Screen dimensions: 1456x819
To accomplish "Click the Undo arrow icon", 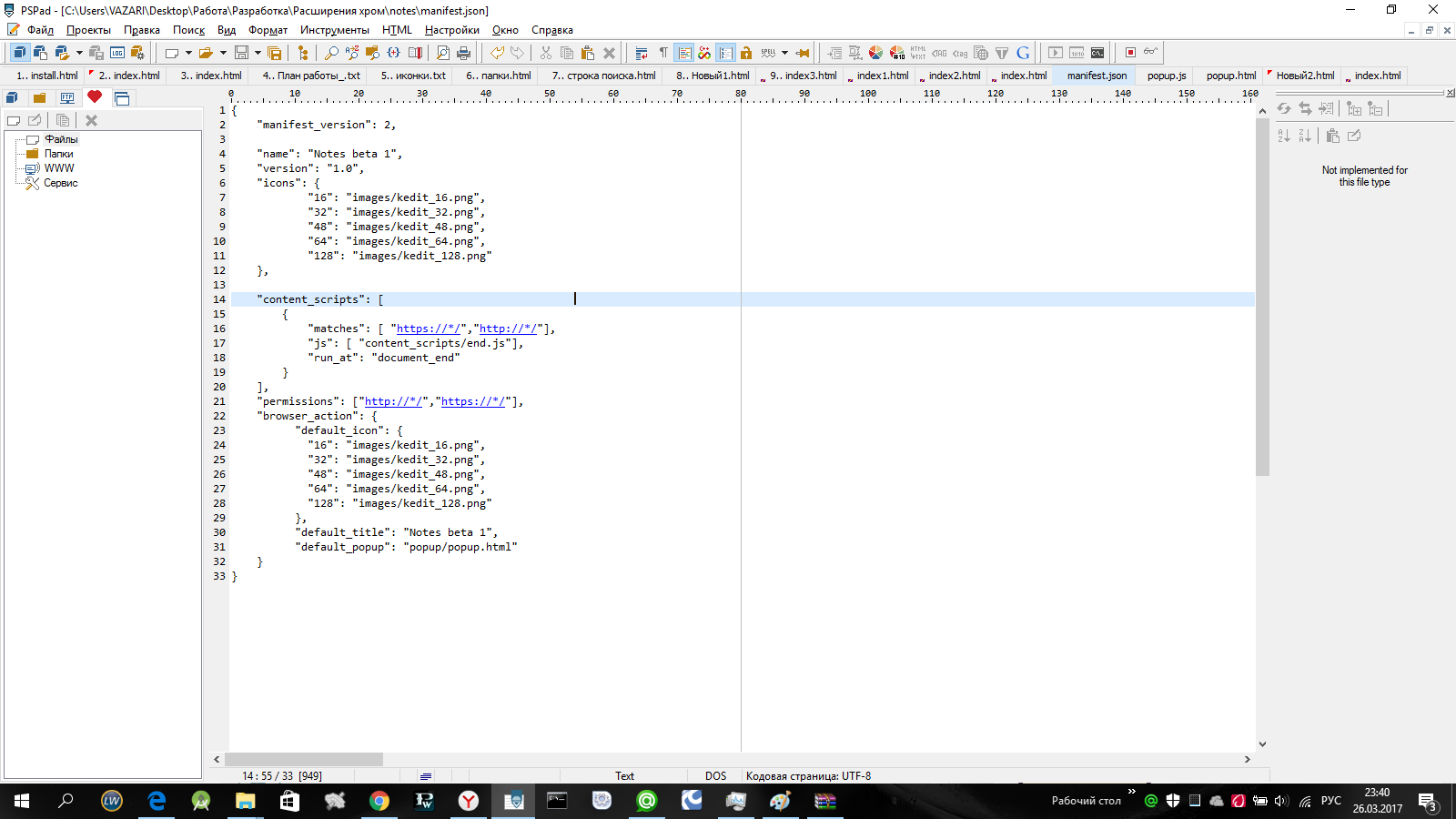I will click(497, 53).
